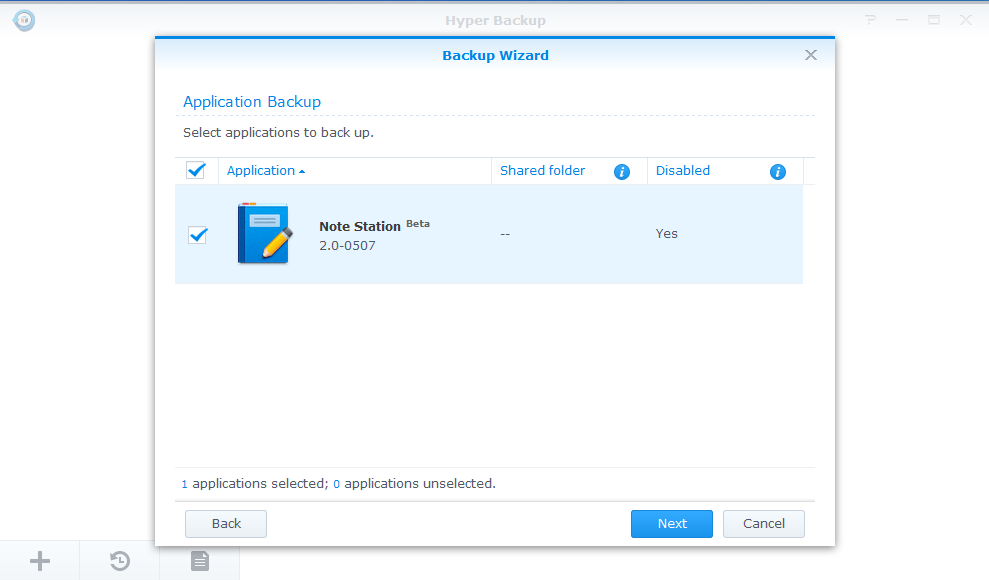Open the log document icon in bottom toolbar
989x580 pixels.
200,560
